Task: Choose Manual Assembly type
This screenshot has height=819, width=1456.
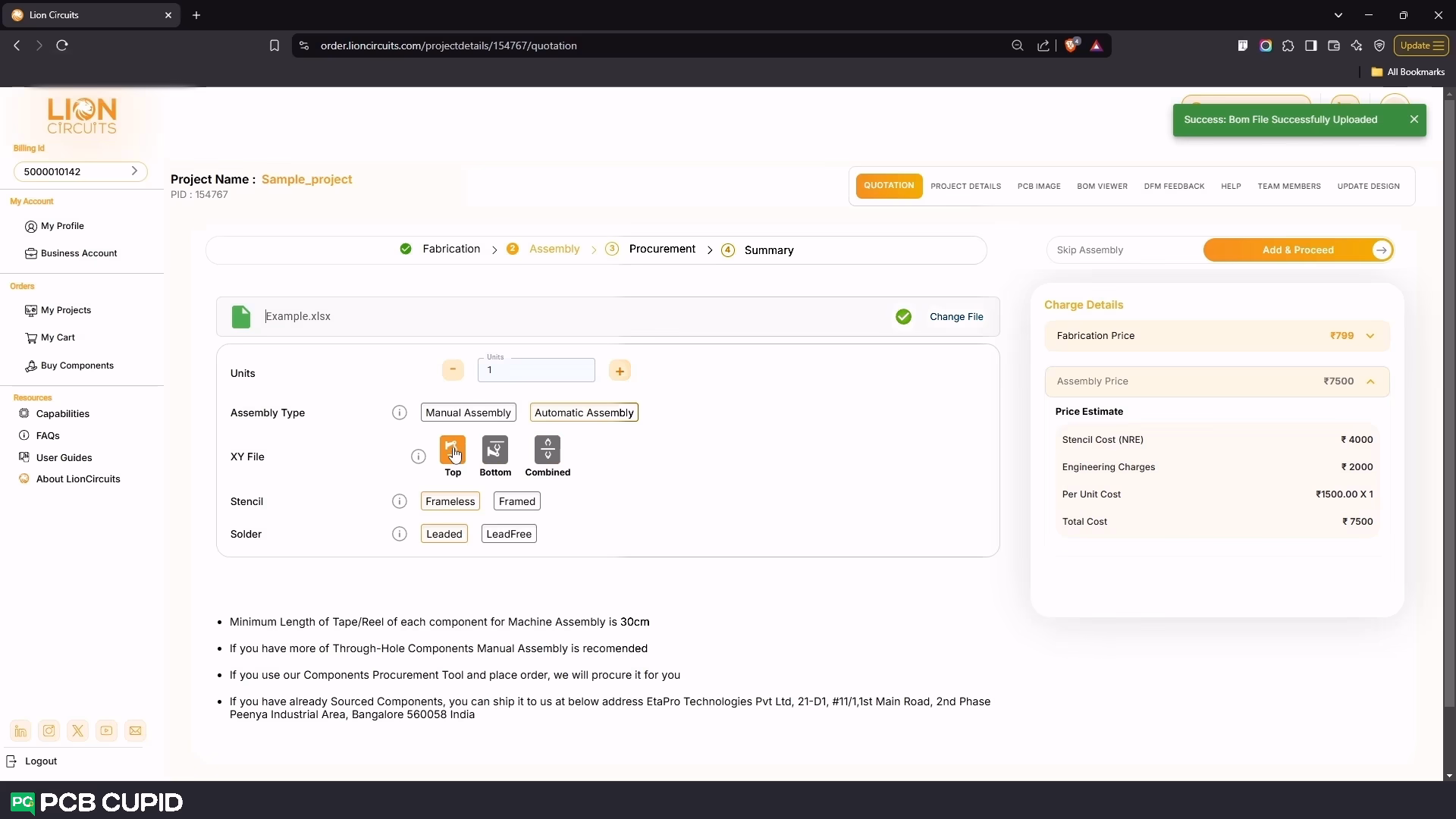Action: [468, 413]
